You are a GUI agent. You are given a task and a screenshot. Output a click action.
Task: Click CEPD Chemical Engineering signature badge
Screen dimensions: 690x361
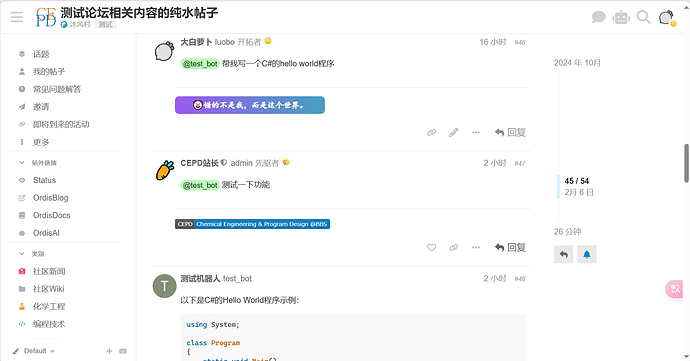click(253, 224)
